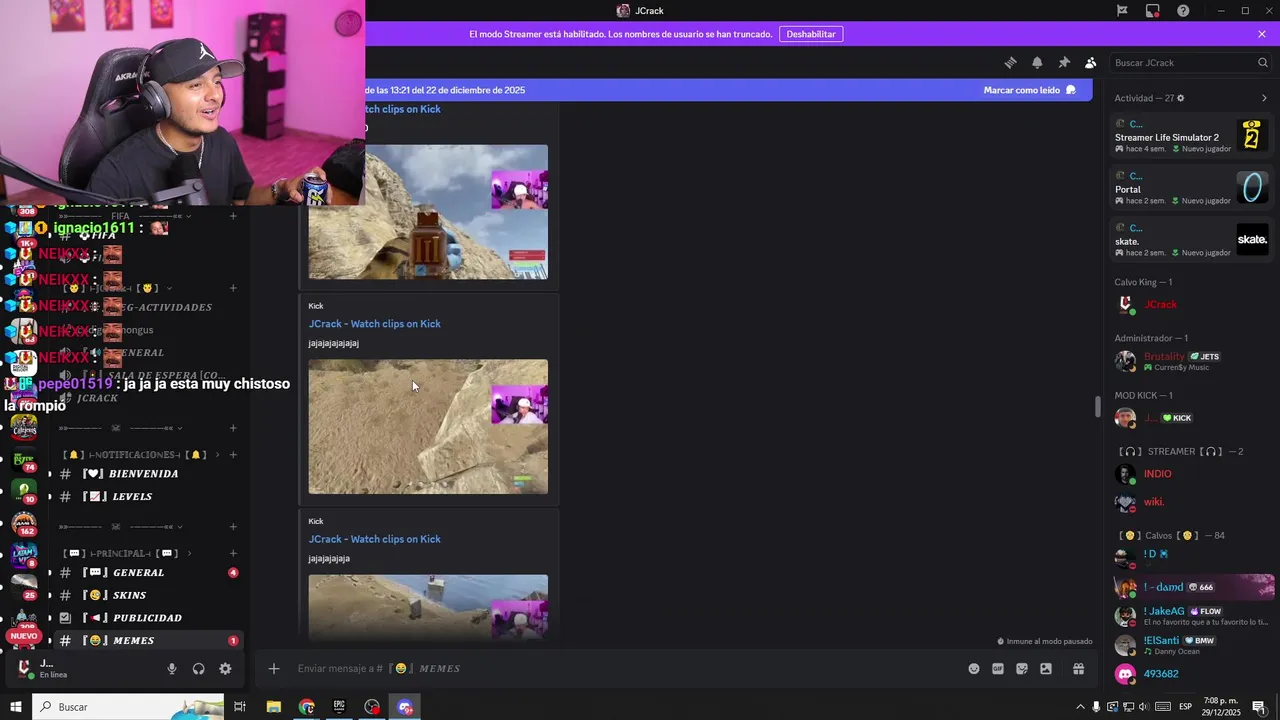
Task: Toggle microphone mute in user panel
Action: 172,669
